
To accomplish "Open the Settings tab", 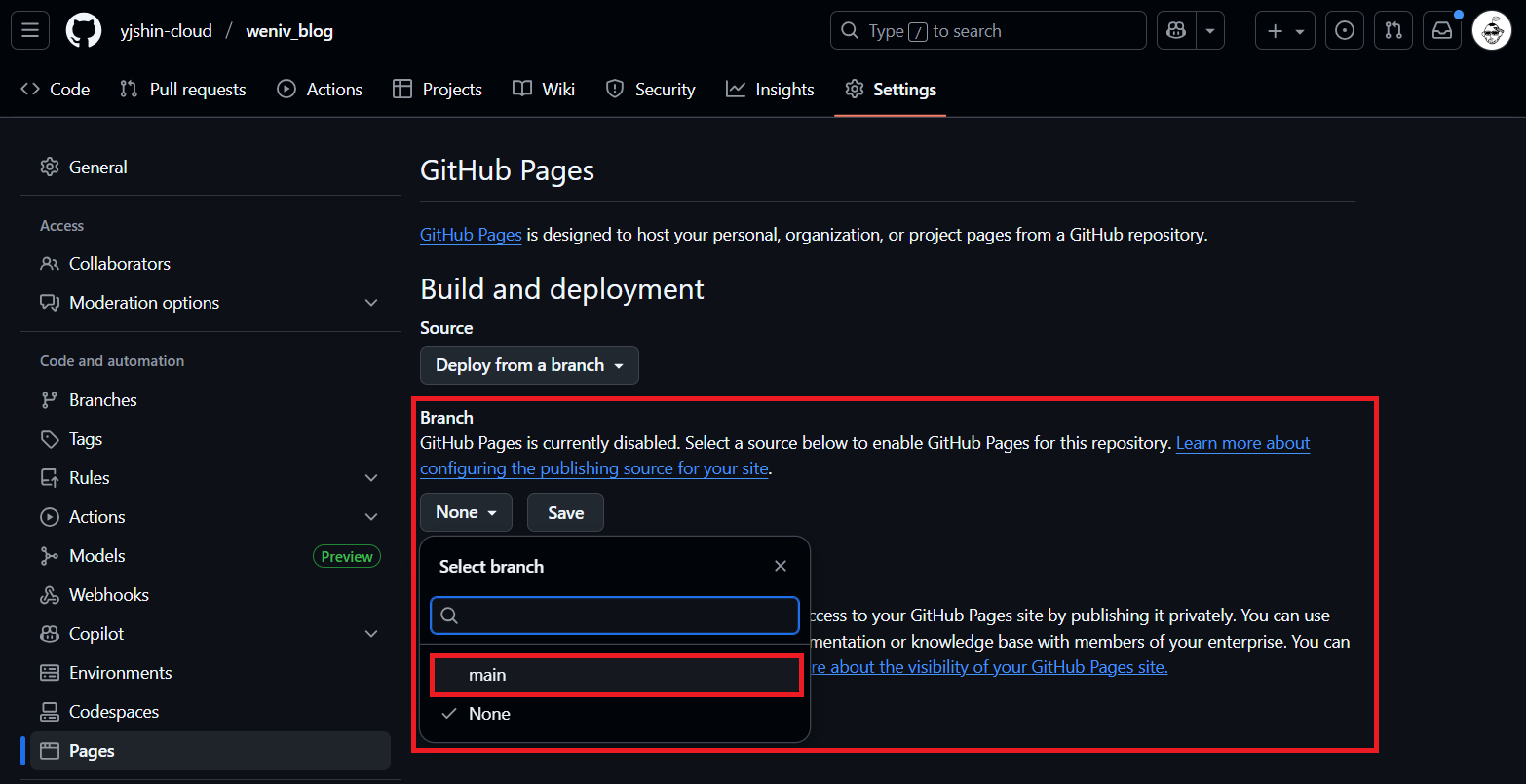I will [891, 89].
